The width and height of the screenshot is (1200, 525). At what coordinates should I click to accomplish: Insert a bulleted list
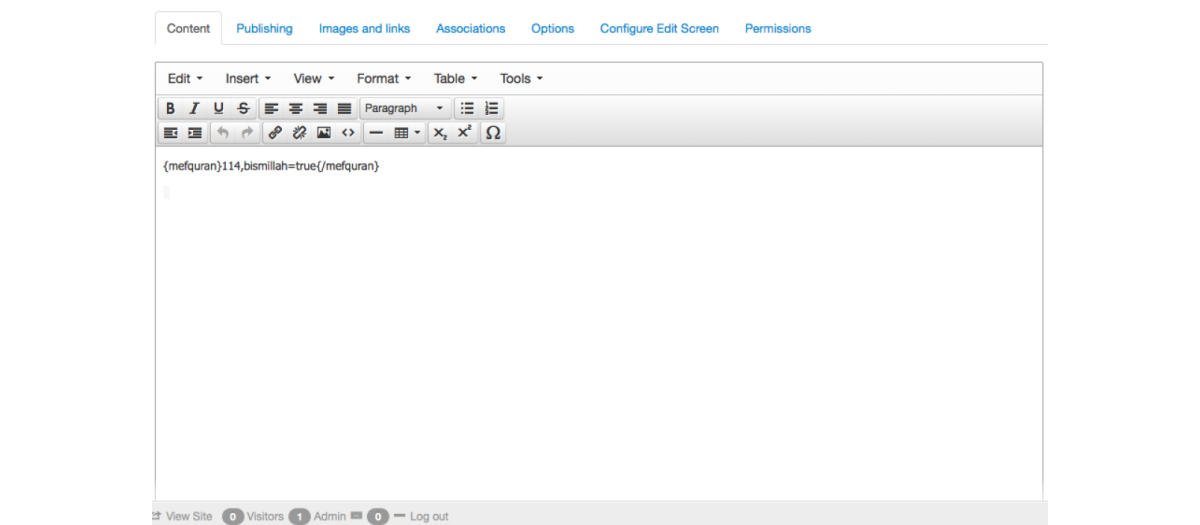(467, 108)
